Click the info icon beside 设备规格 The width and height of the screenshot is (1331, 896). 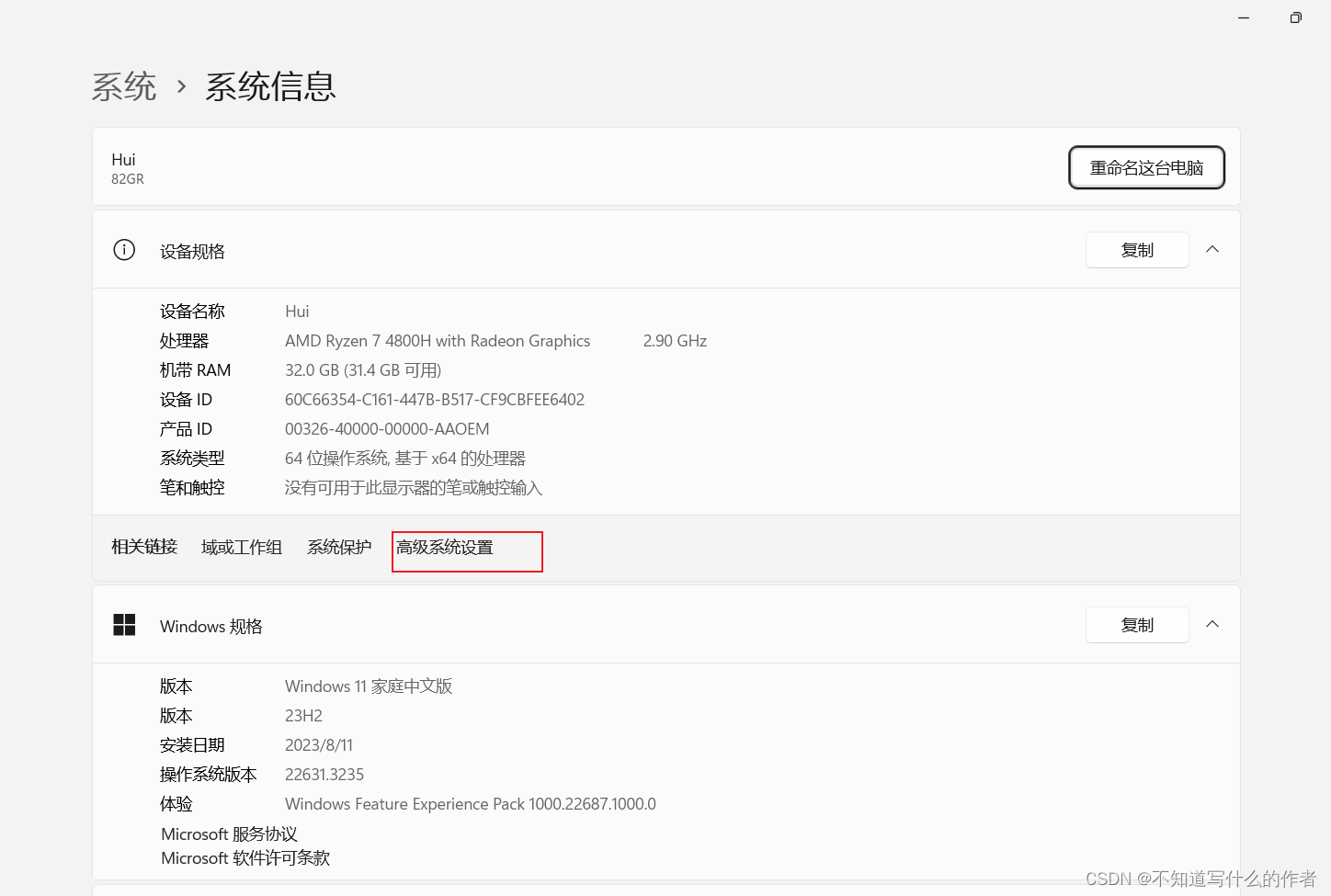point(124,250)
